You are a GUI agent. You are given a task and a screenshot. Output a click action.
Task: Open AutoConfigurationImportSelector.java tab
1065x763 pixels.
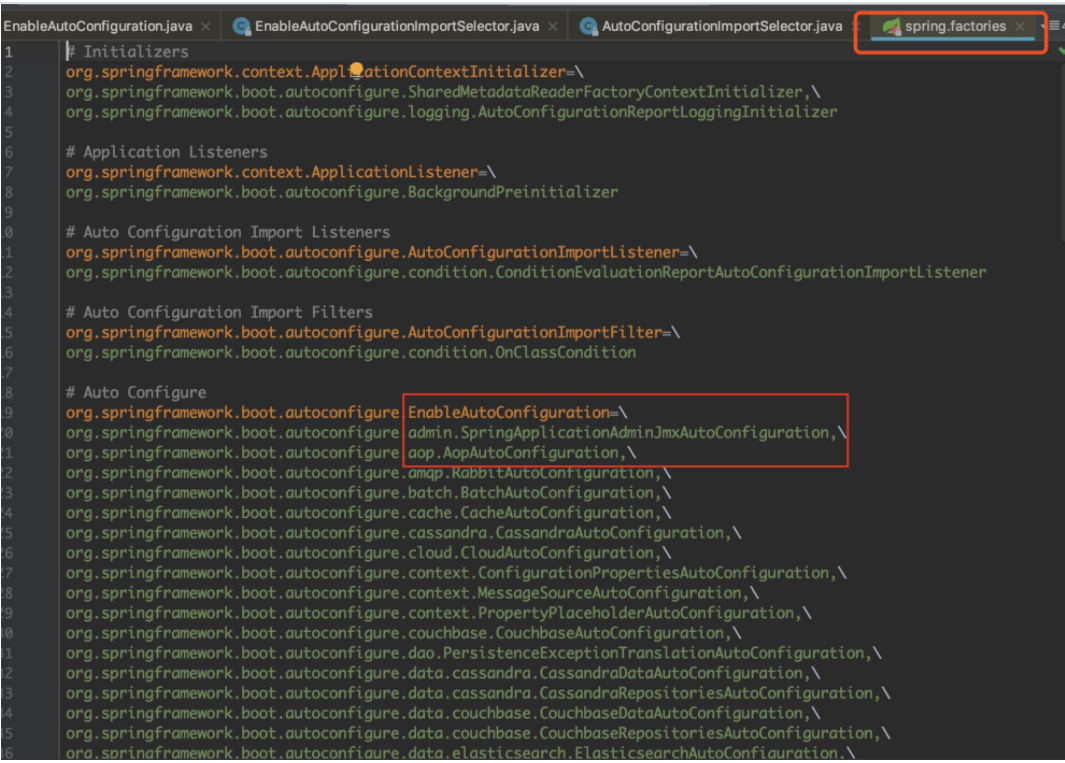click(x=721, y=26)
